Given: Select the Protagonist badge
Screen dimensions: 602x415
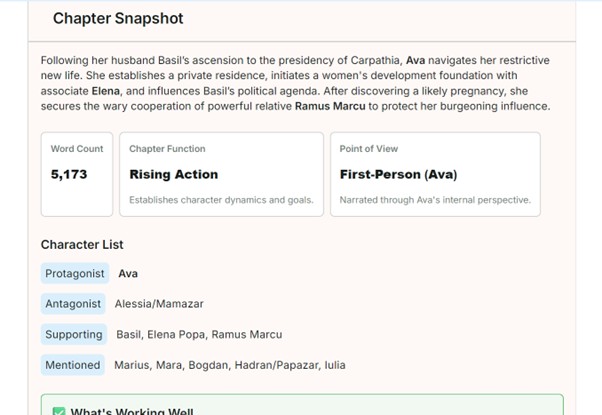Looking at the screenshot, I should (75, 274).
